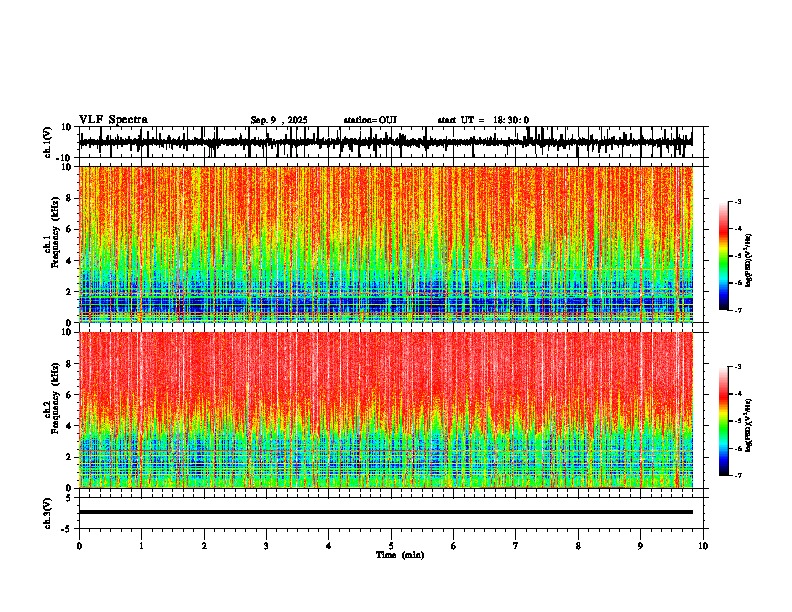This screenshot has width=792, height=612.
Task: Click the "ch.3(V)" axis label
Action: tap(48, 514)
